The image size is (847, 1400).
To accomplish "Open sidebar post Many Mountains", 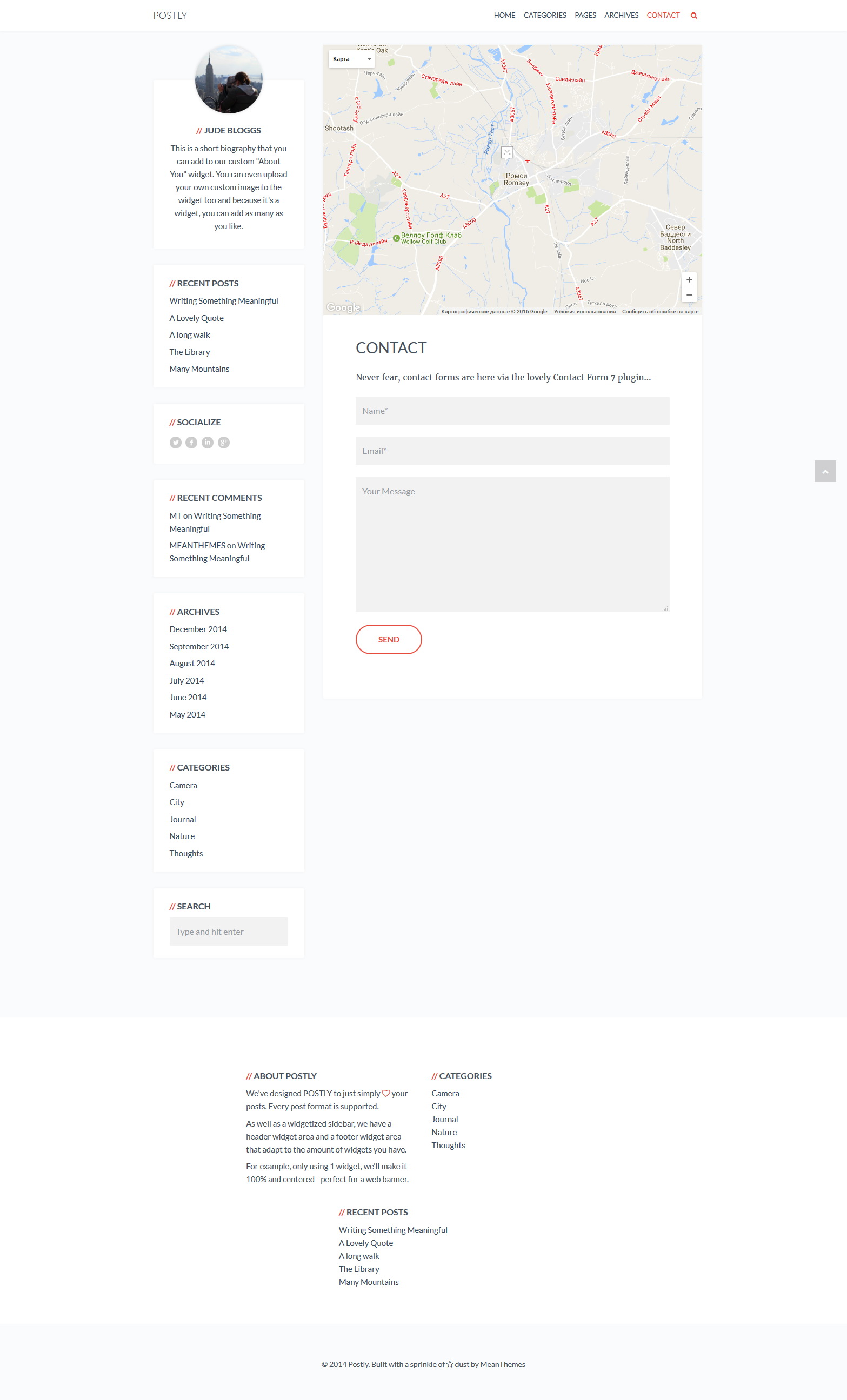I will 199,370.
